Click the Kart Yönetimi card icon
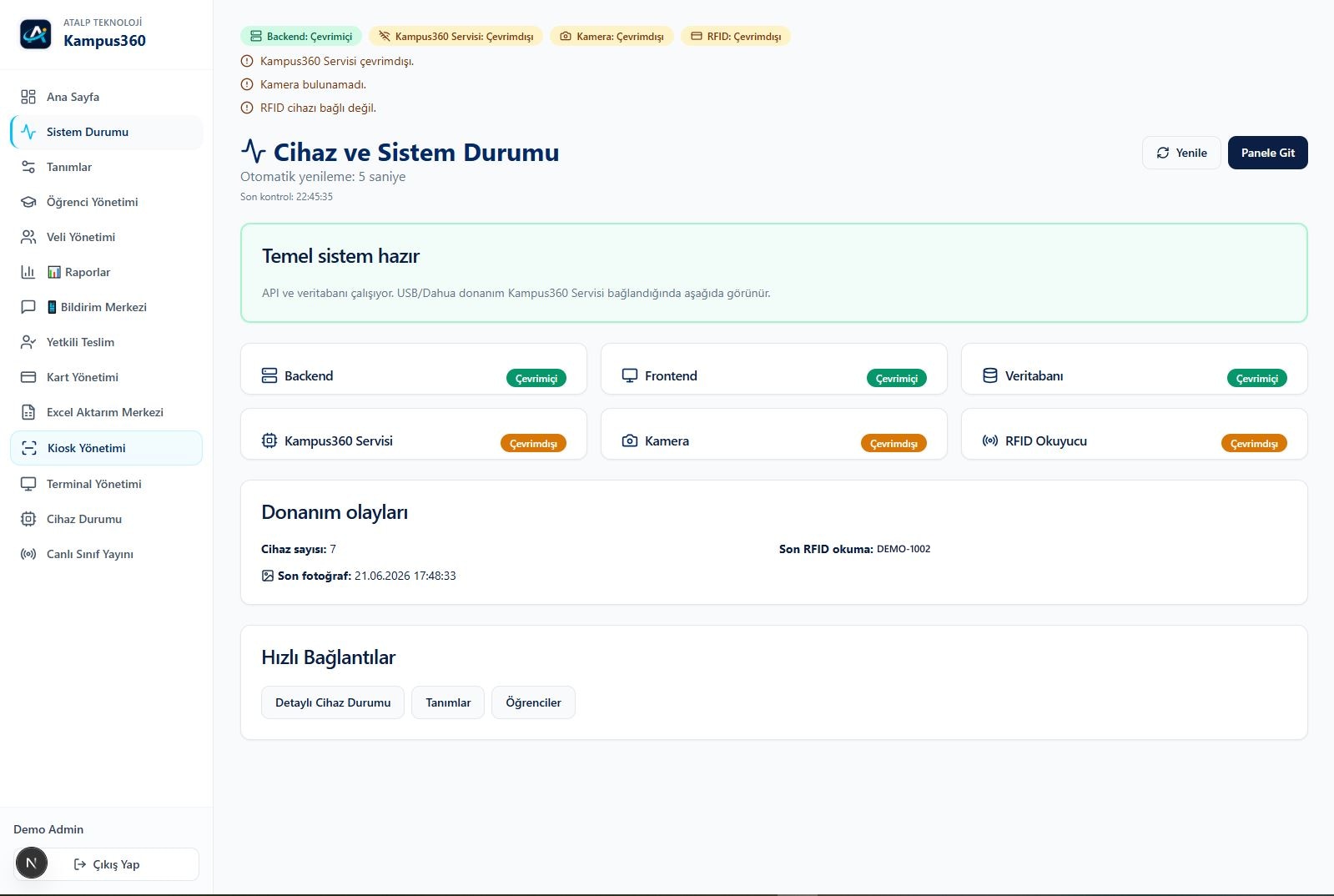The image size is (1334, 896). click(28, 377)
